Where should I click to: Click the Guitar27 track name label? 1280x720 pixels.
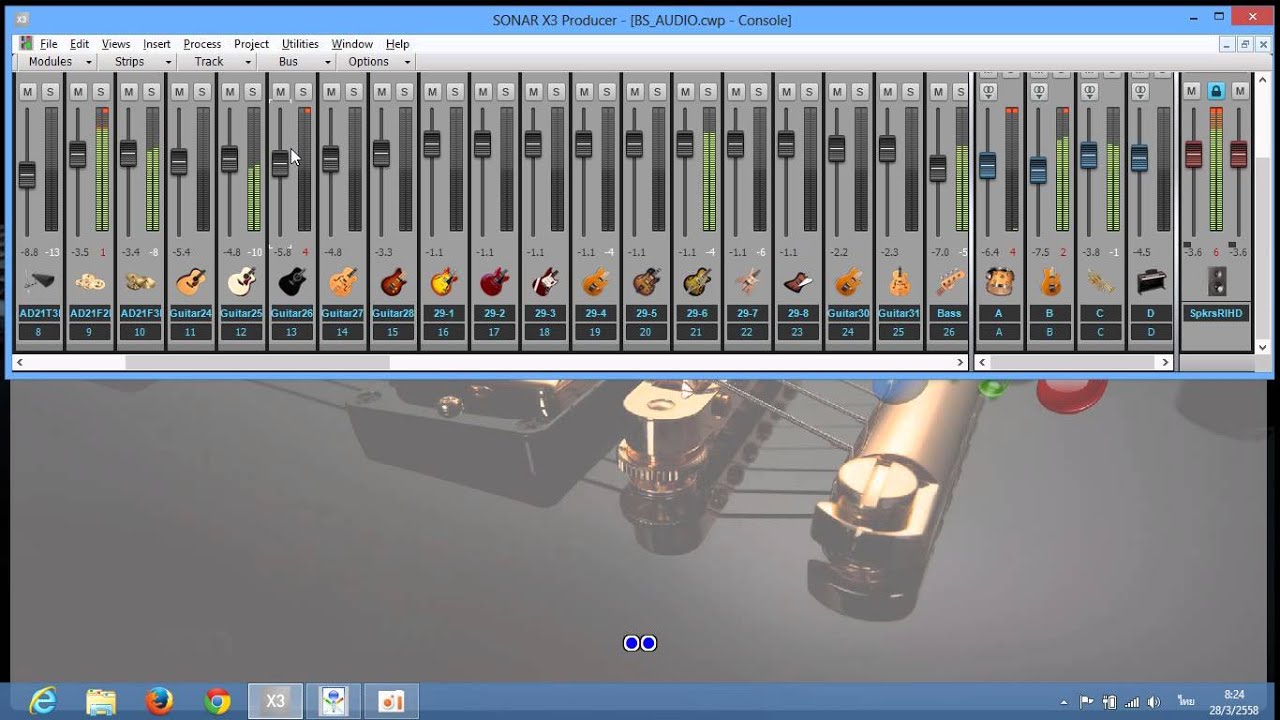tap(342, 313)
